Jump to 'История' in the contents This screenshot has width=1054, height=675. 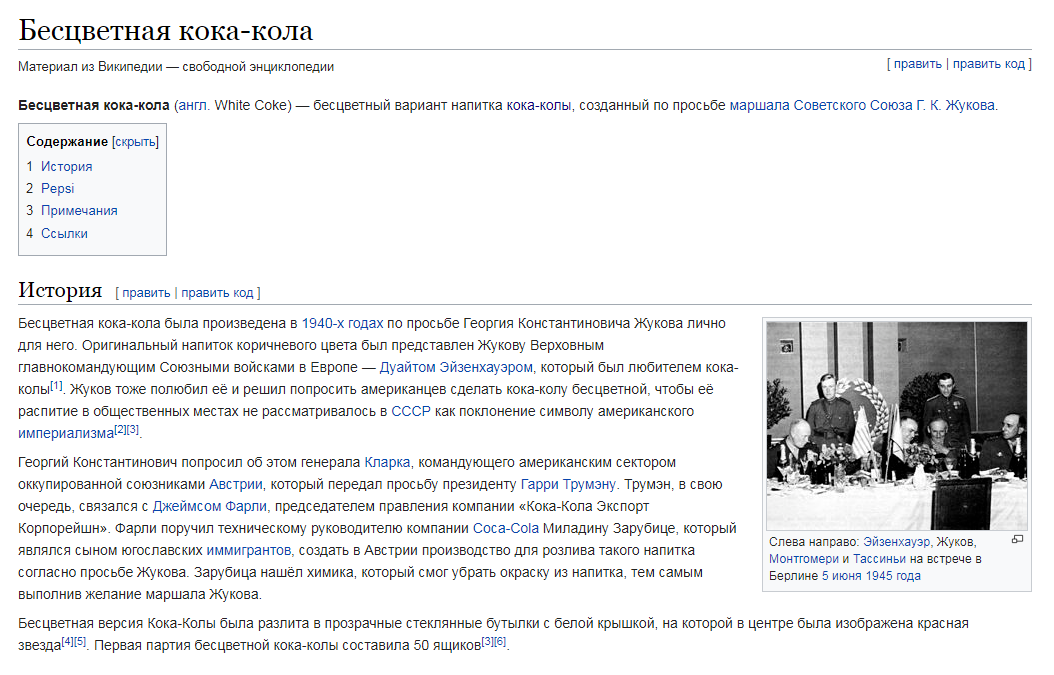point(67,167)
